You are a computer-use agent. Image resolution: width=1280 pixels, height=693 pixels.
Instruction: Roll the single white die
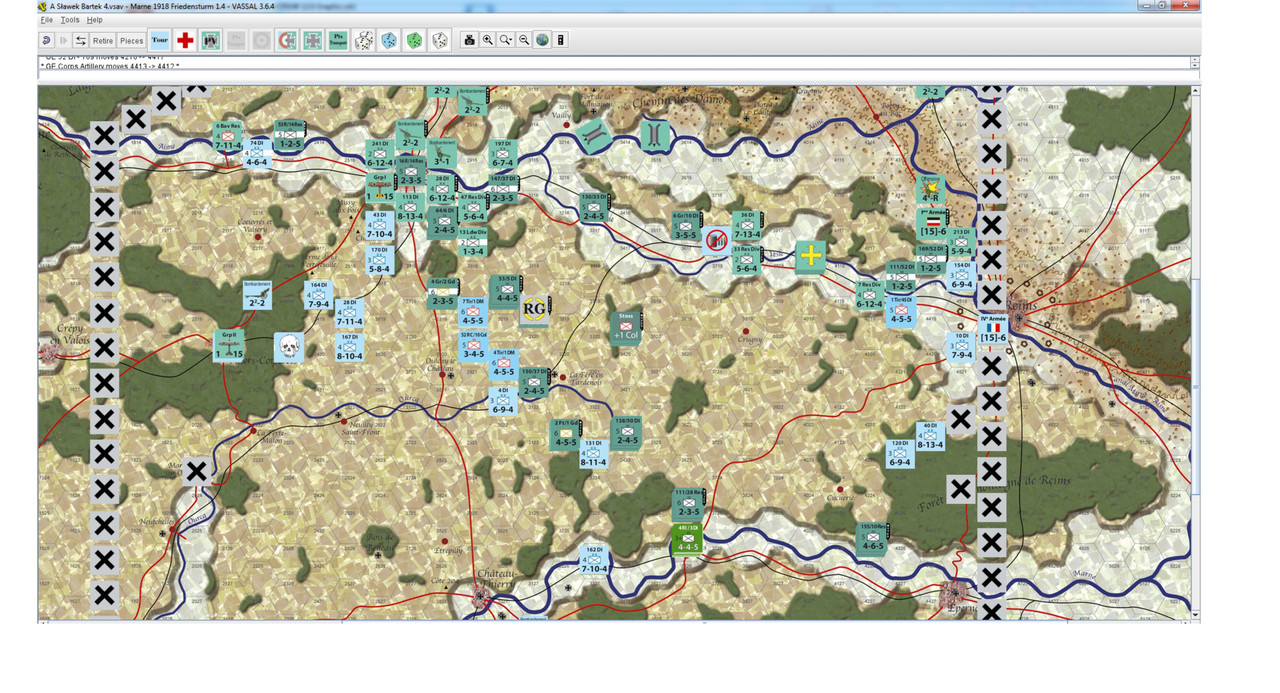coord(440,41)
